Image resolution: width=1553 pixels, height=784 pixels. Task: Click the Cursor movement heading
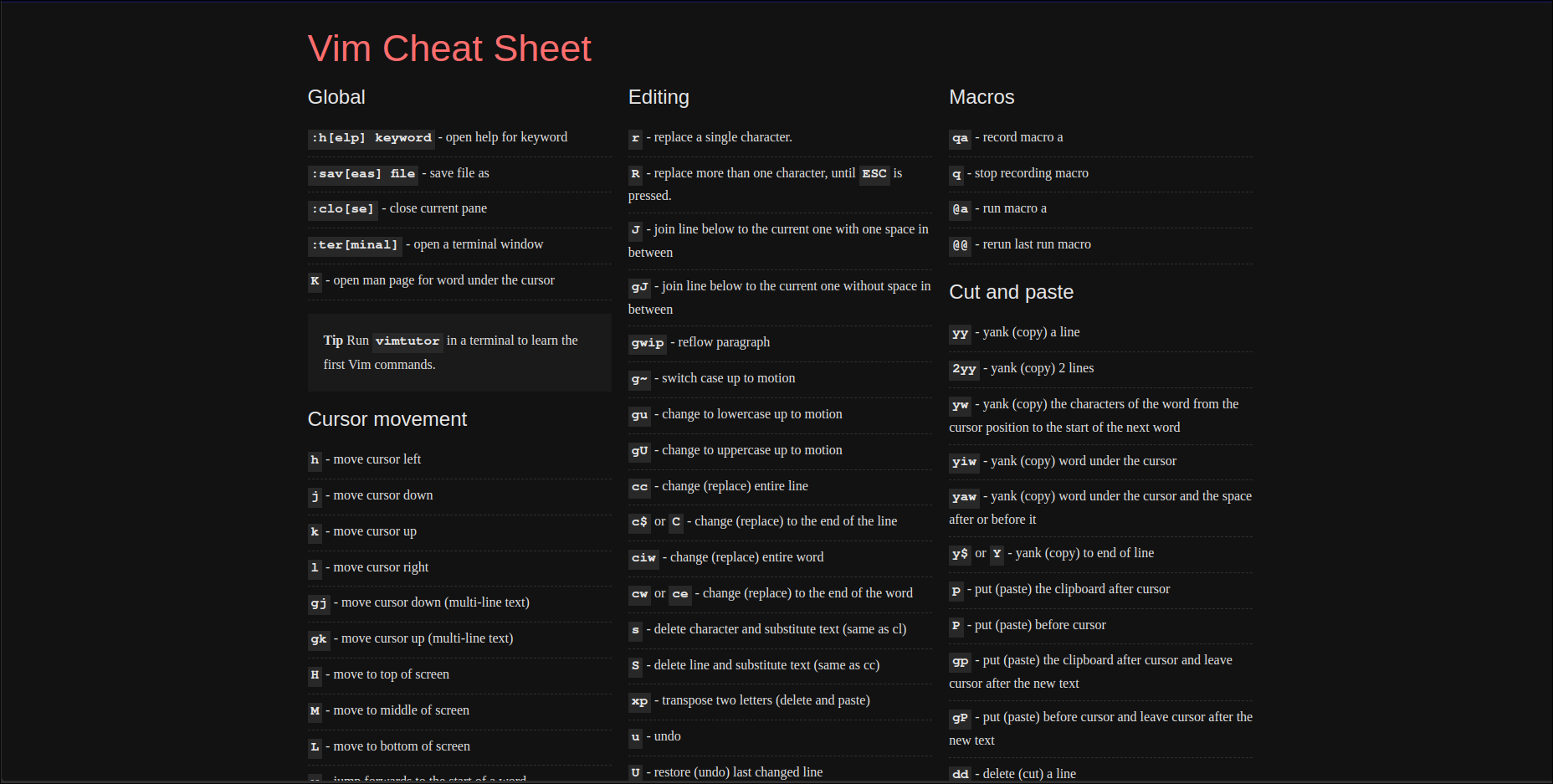pyautogui.click(x=387, y=419)
